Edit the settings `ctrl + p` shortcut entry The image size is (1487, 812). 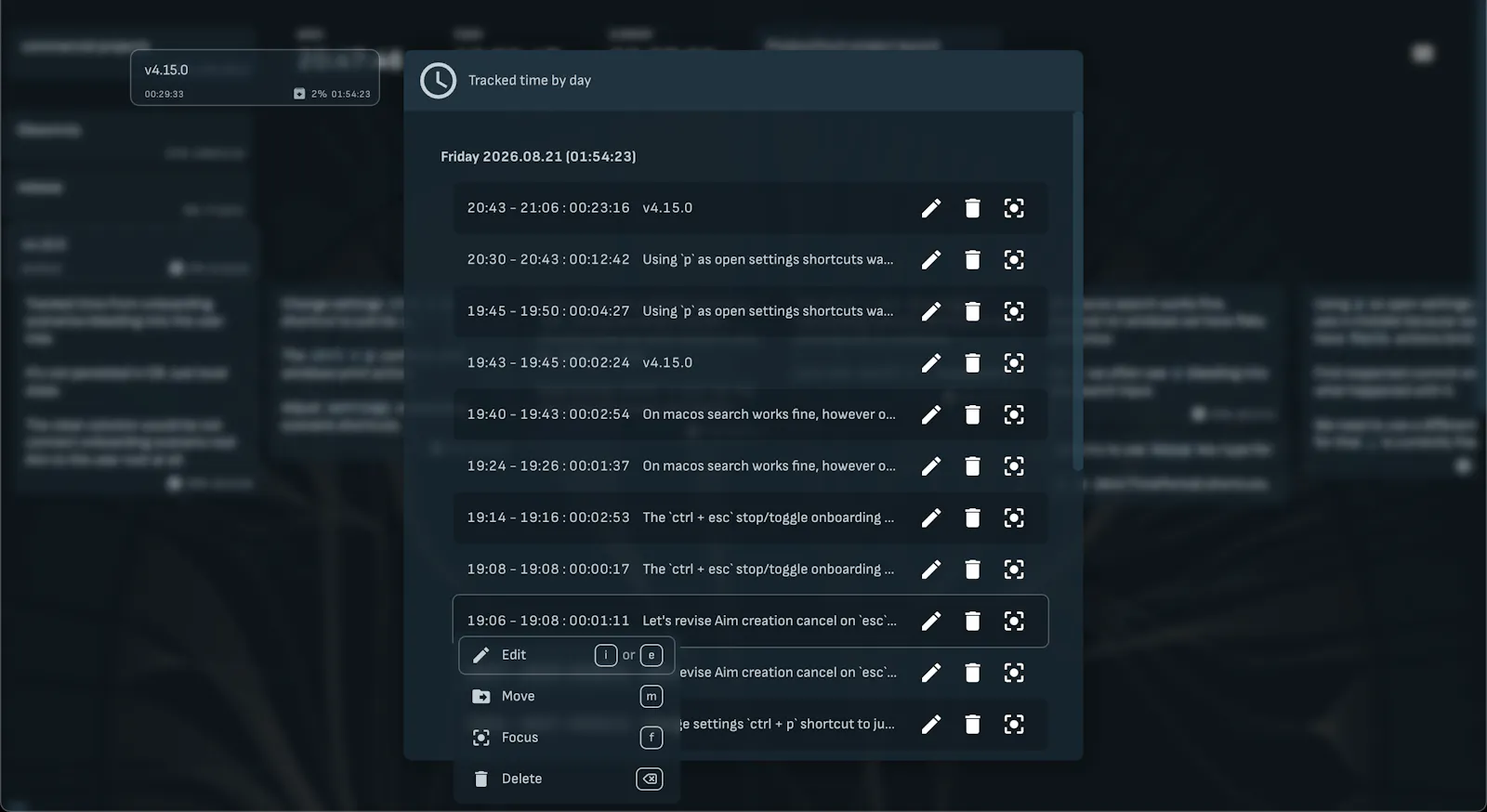coord(930,724)
